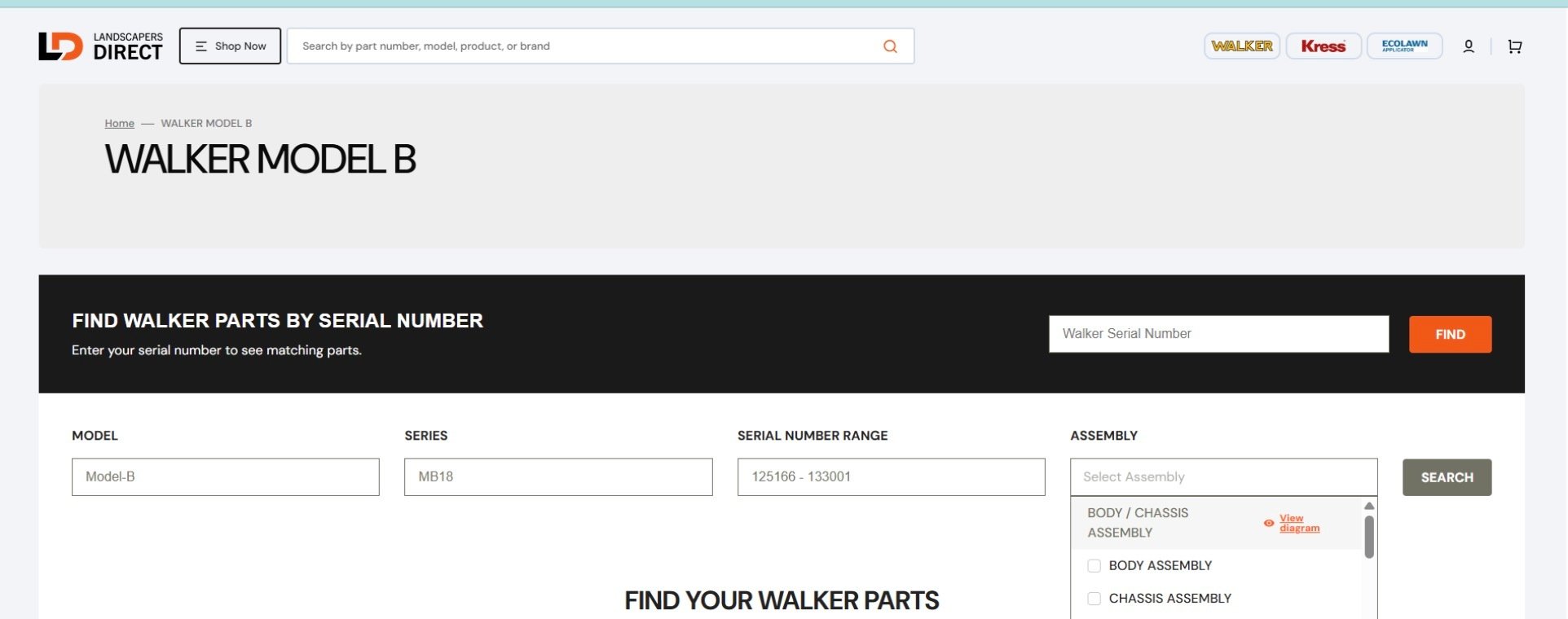
Task: Click the assembly list scrollbar thumb
Action: tap(1369, 537)
